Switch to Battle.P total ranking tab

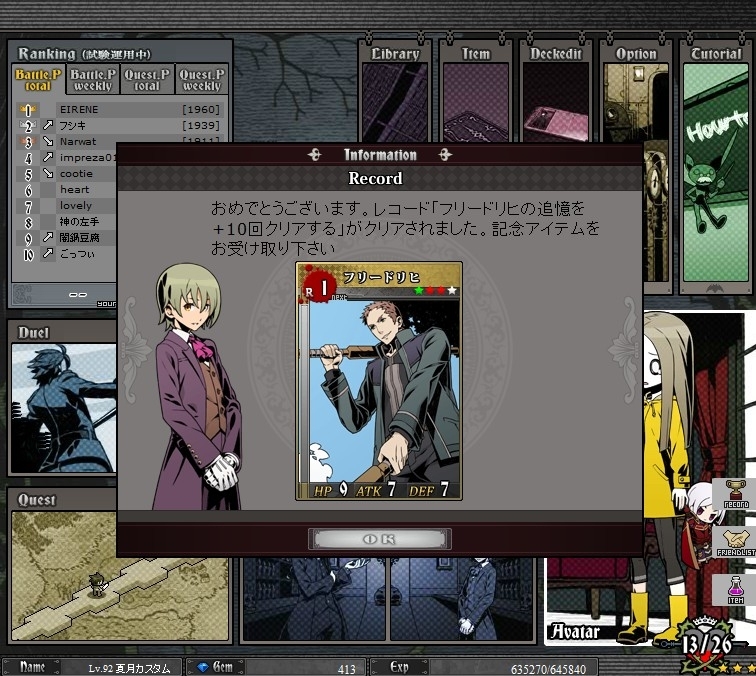[x=38, y=80]
